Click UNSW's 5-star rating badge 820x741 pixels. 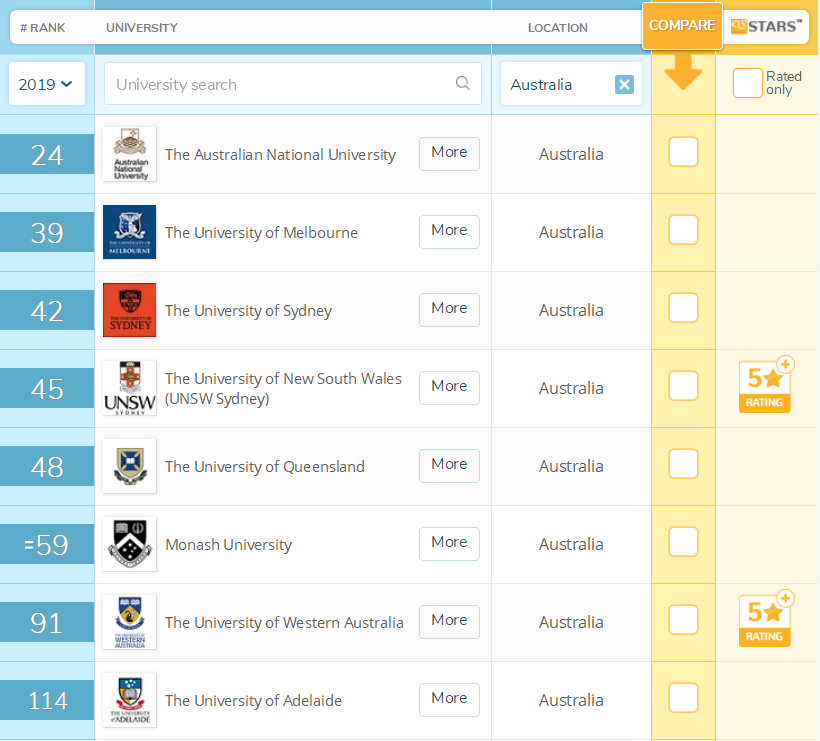coord(765,385)
